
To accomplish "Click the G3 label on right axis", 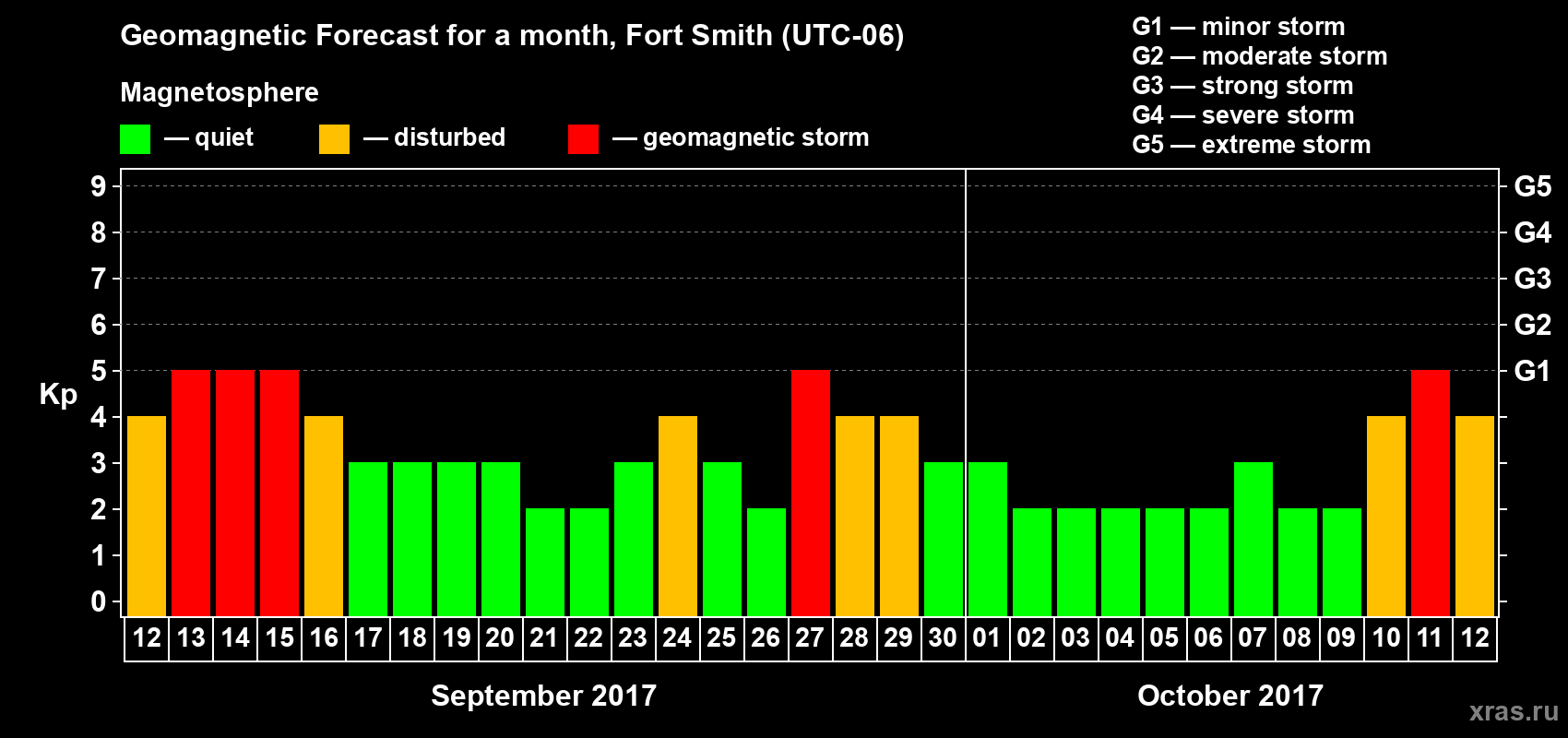I will (x=1533, y=279).
